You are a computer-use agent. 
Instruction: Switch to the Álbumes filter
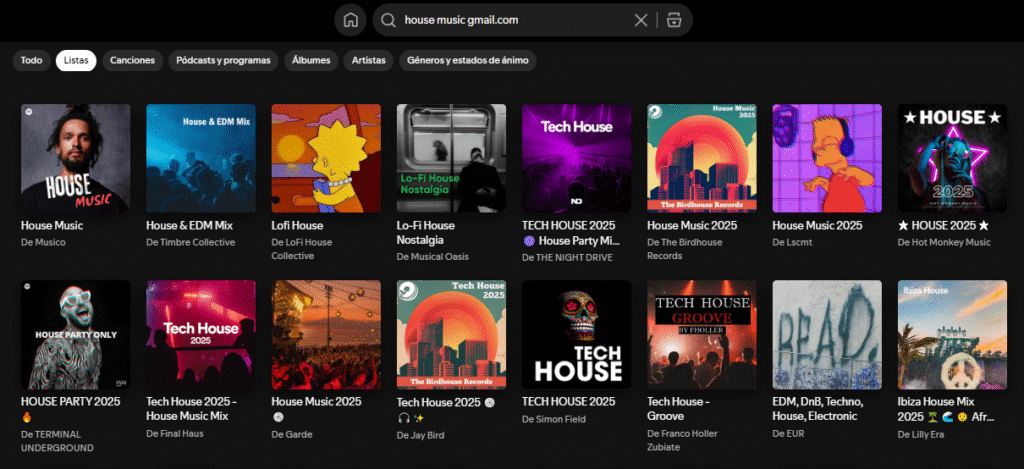311,61
